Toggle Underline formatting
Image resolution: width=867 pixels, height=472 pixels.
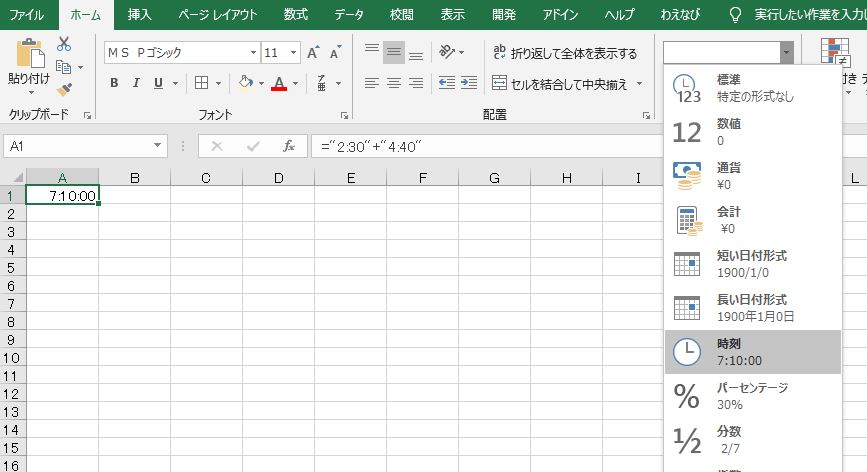point(158,83)
